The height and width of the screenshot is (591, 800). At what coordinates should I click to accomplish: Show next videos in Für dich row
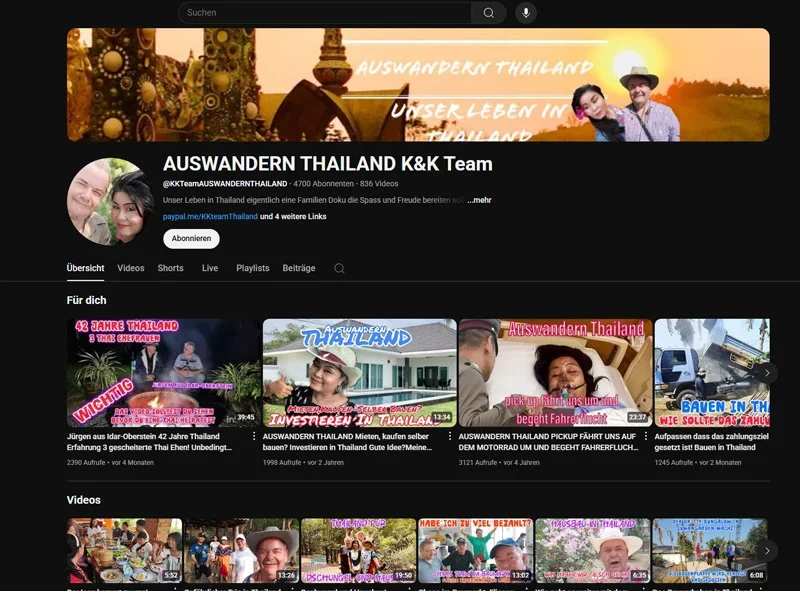point(767,373)
